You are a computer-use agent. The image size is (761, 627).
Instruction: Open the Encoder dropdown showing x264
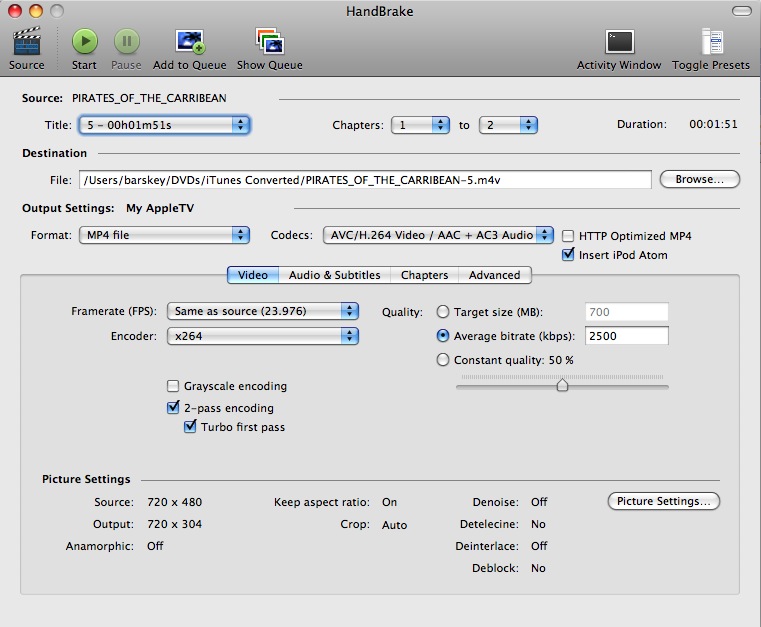click(x=263, y=336)
